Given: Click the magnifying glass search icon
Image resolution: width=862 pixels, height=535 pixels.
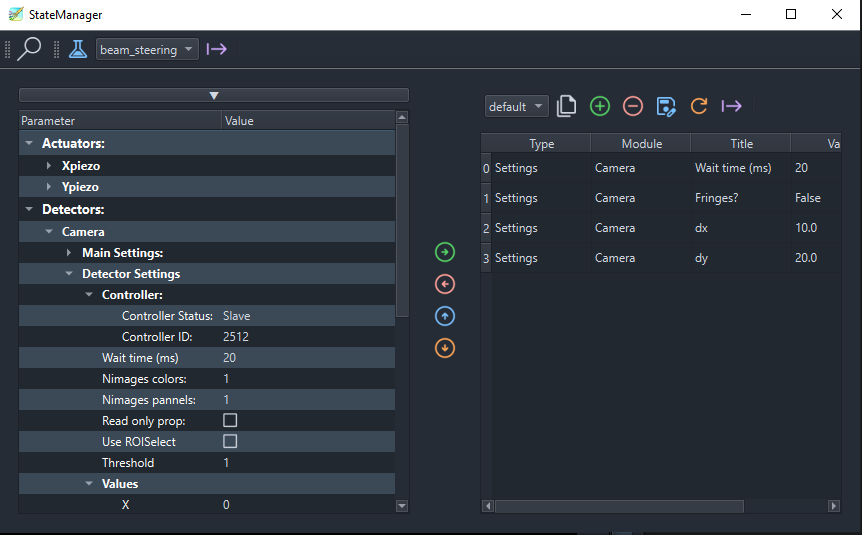Looking at the screenshot, I should pos(29,49).
